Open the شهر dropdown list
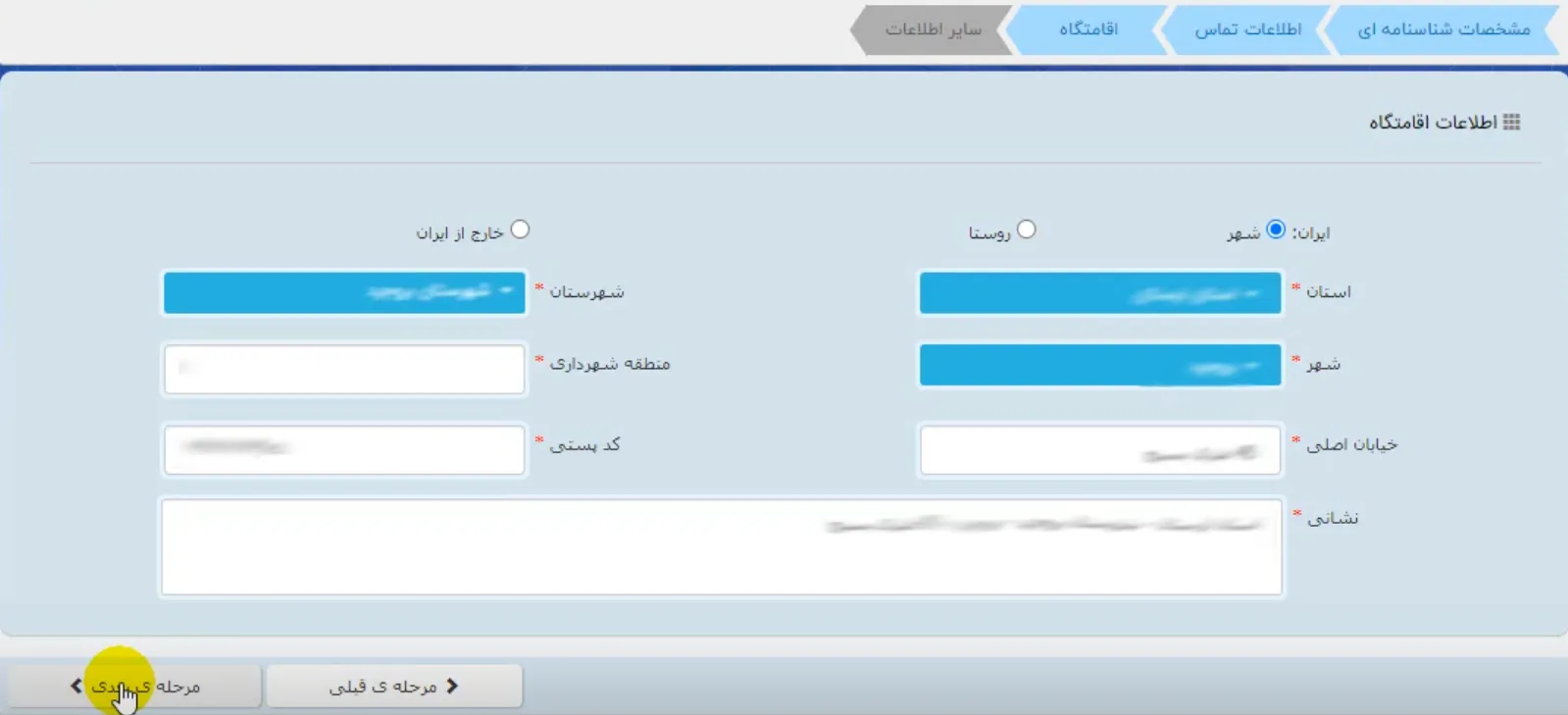The image size is (1568, 715). coord(1099,365)
